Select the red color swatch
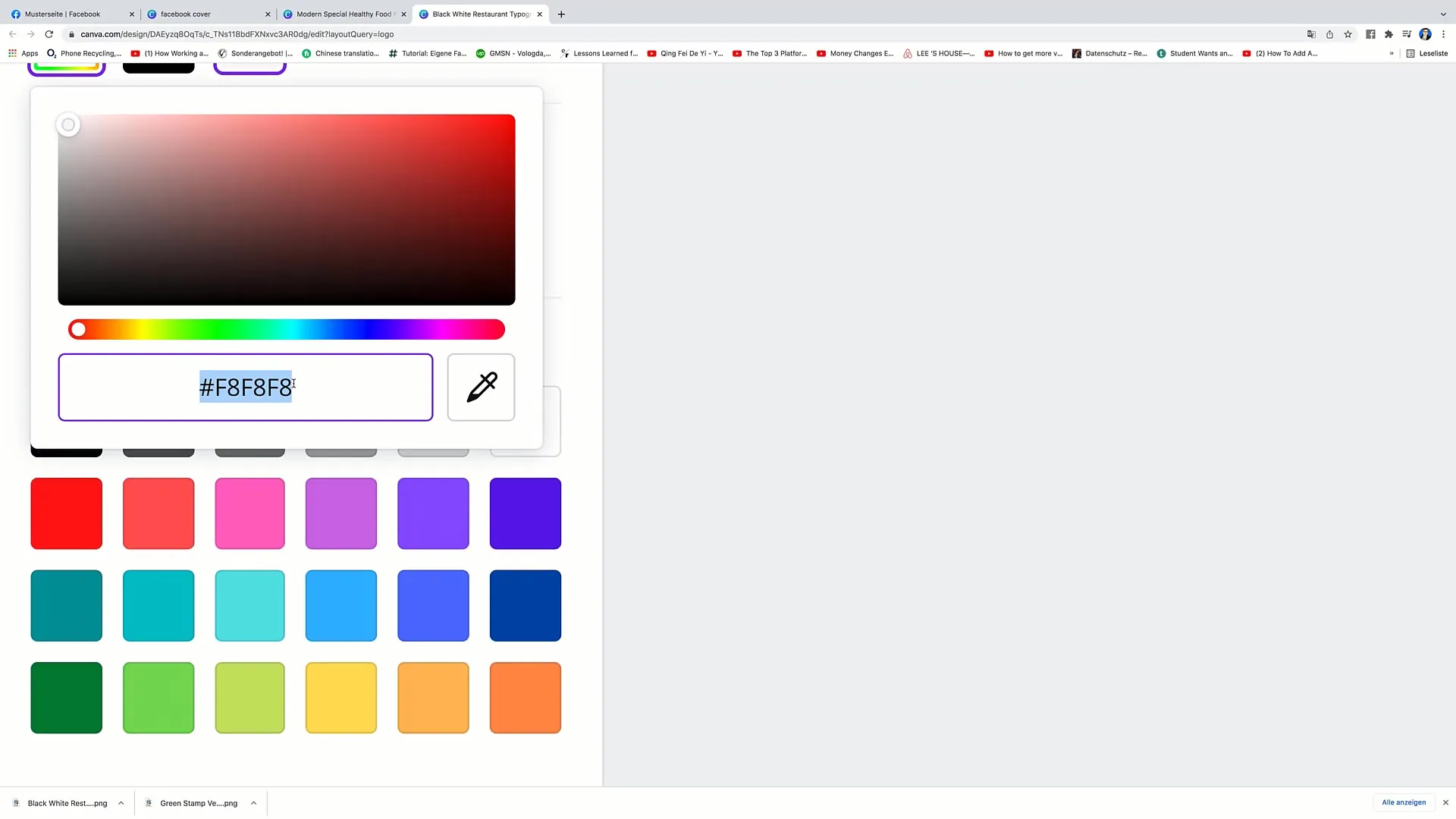Screen dimensions: 1456x819 pos(66,513)
